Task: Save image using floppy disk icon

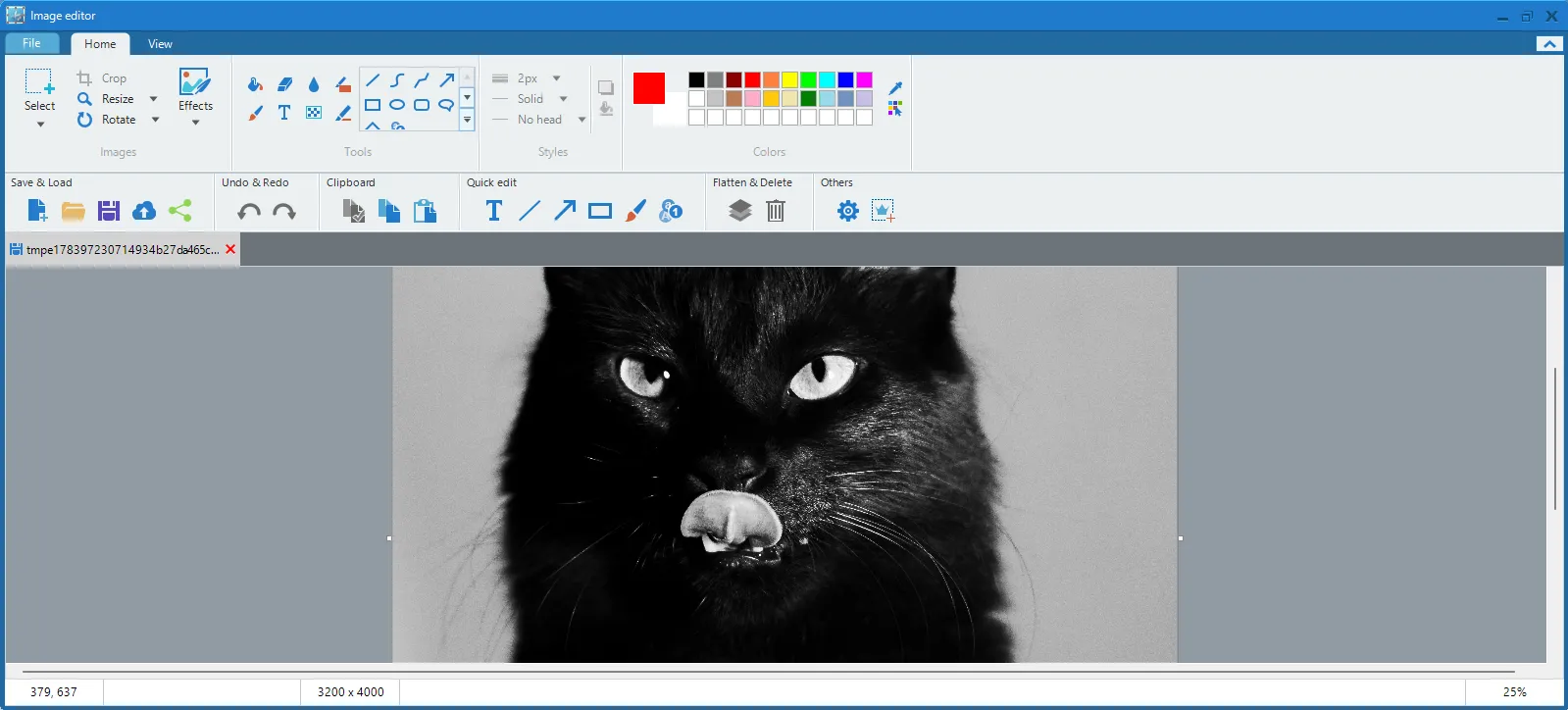Action: [109, 211]
